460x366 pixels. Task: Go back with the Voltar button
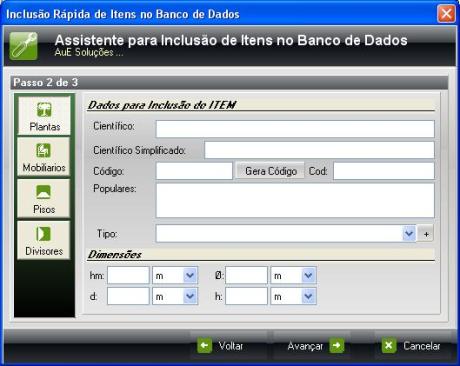(x=229, y=346)
